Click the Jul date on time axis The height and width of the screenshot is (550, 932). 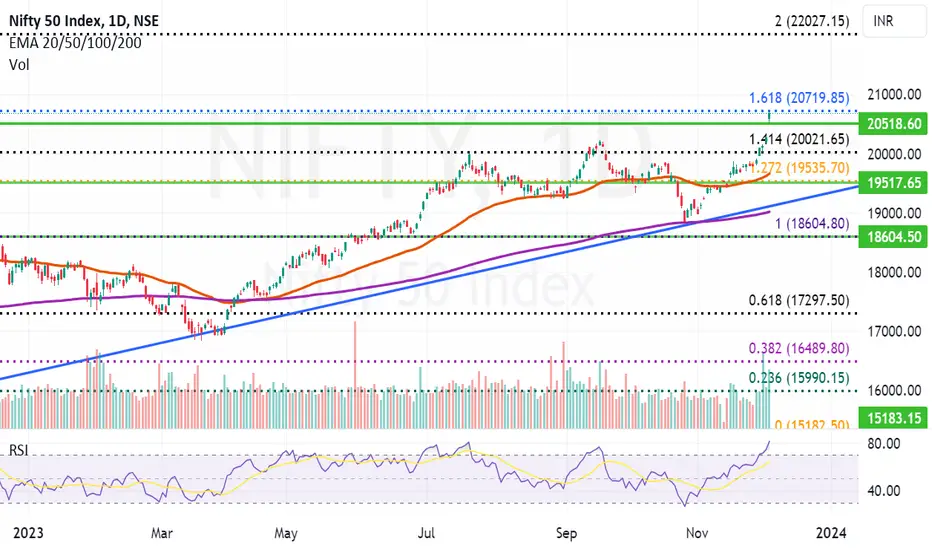click(426, 533)
